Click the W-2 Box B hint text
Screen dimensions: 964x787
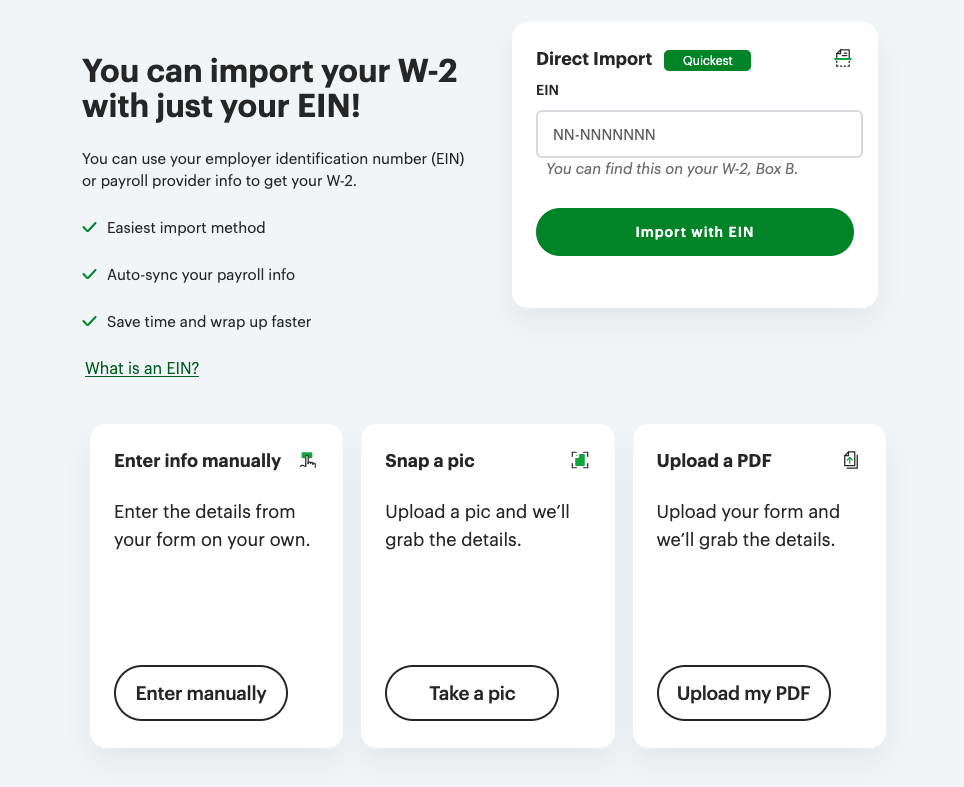[672, 169]
